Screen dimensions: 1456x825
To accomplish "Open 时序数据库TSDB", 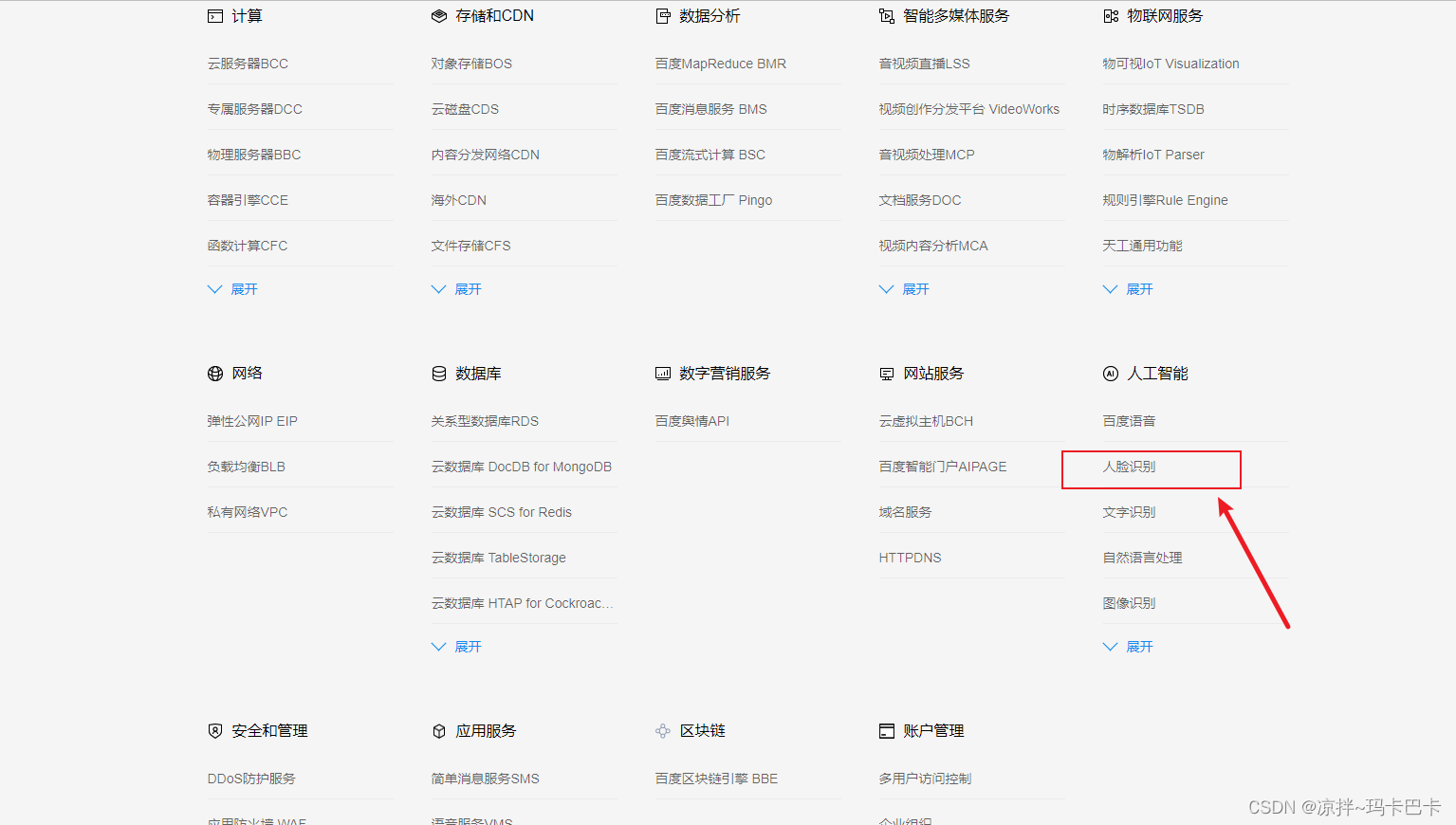I will pyautogui.click(x=1153, y=109).
